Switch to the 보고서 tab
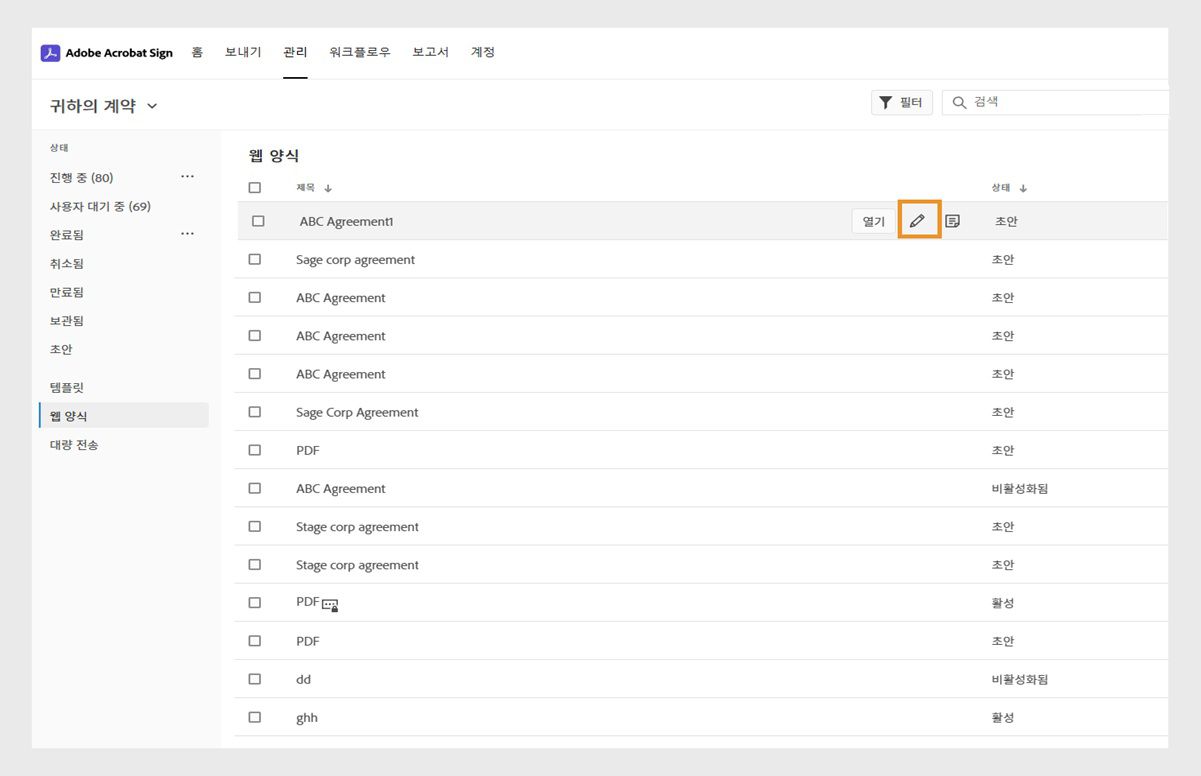Viewport: 1201px width, 776px height. click(x=430, y=52)
